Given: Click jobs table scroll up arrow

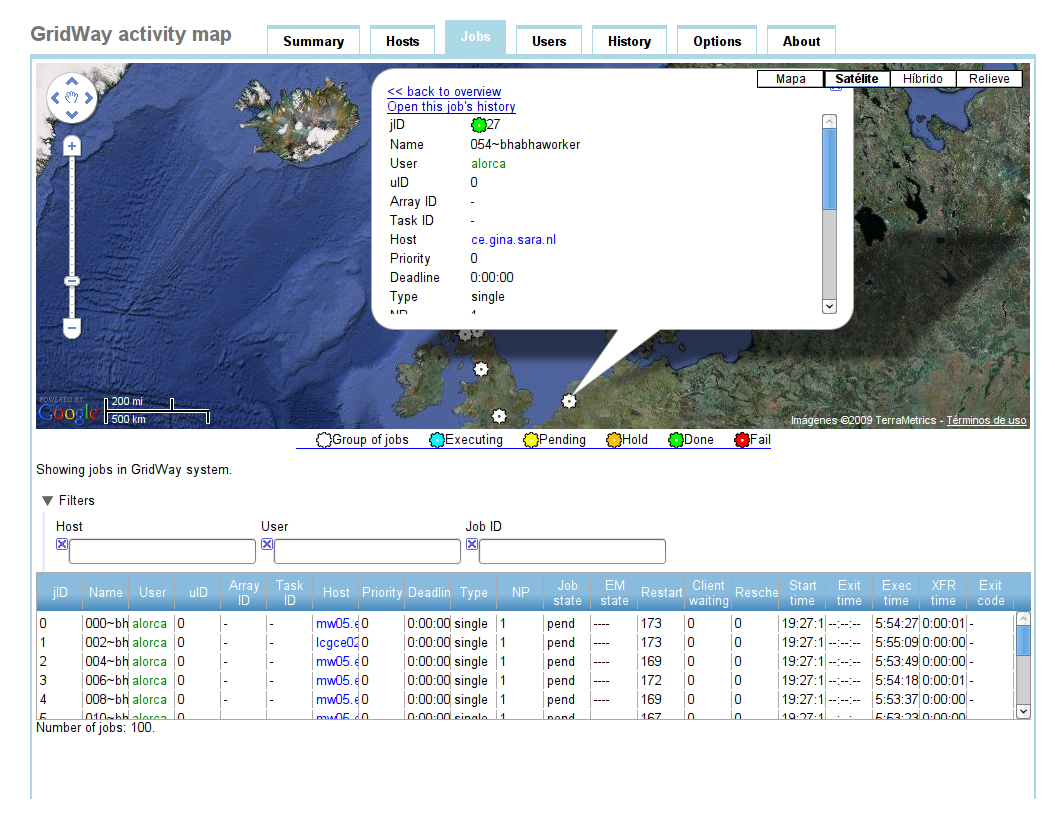Looking at the screenshot, I should (1023, 618).
